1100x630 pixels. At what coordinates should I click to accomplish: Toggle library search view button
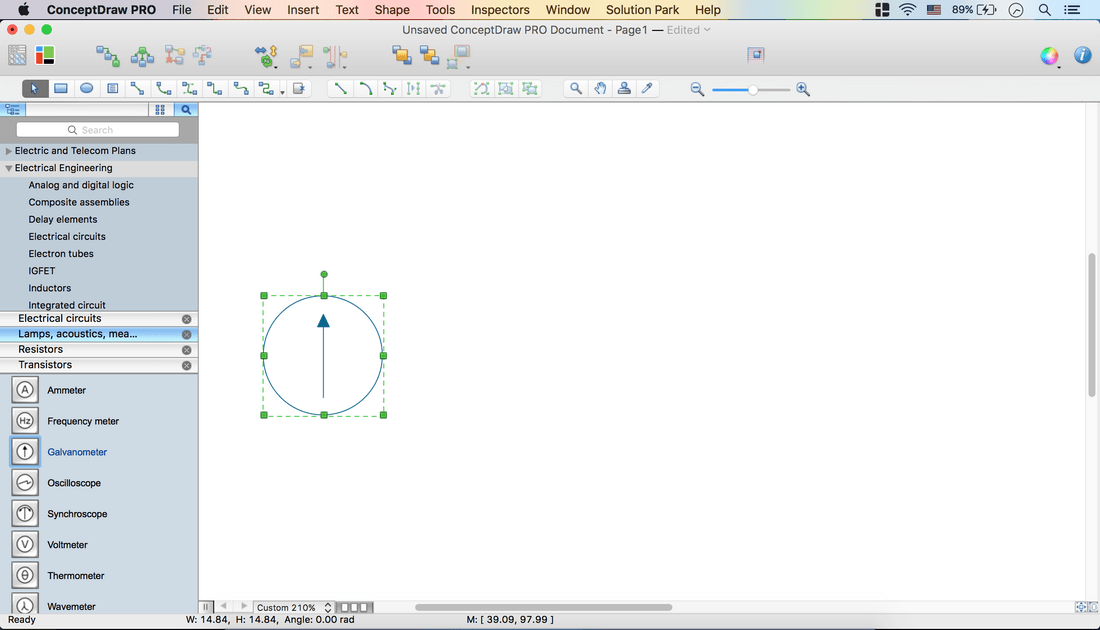coord(185,110)
